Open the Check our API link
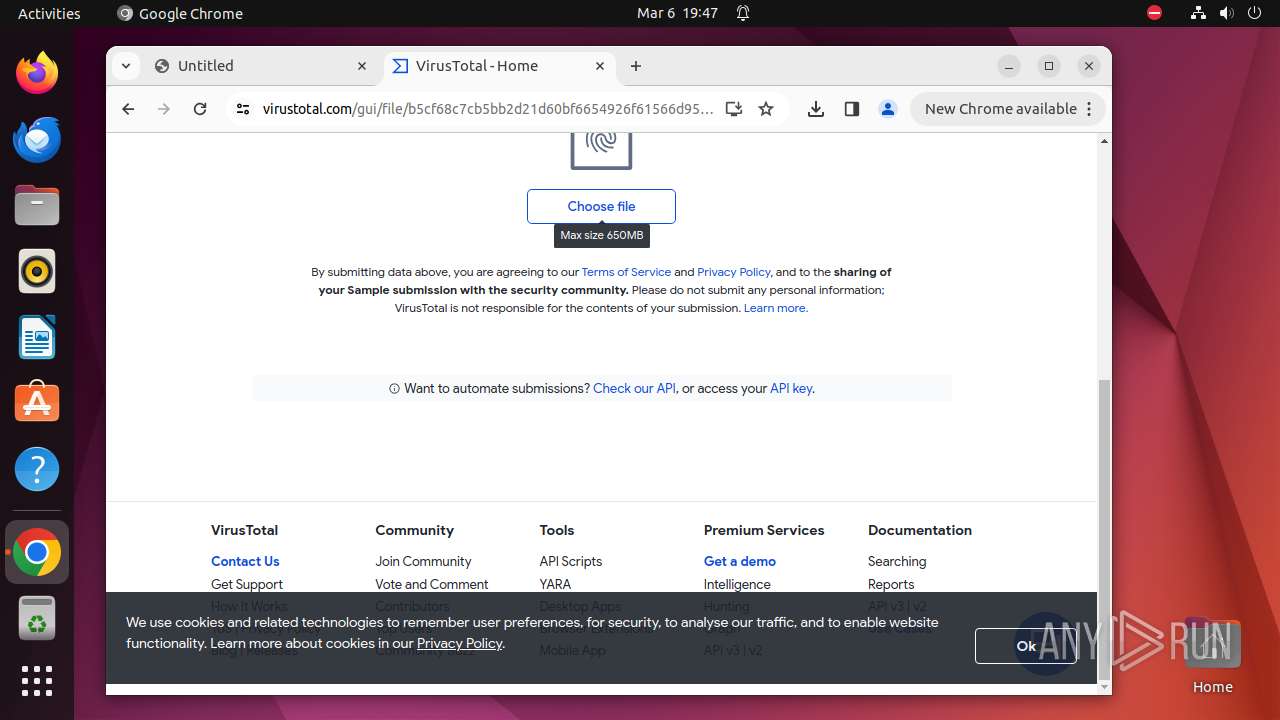This screenshot has width=1280, height=720. [x=634, y=388]
